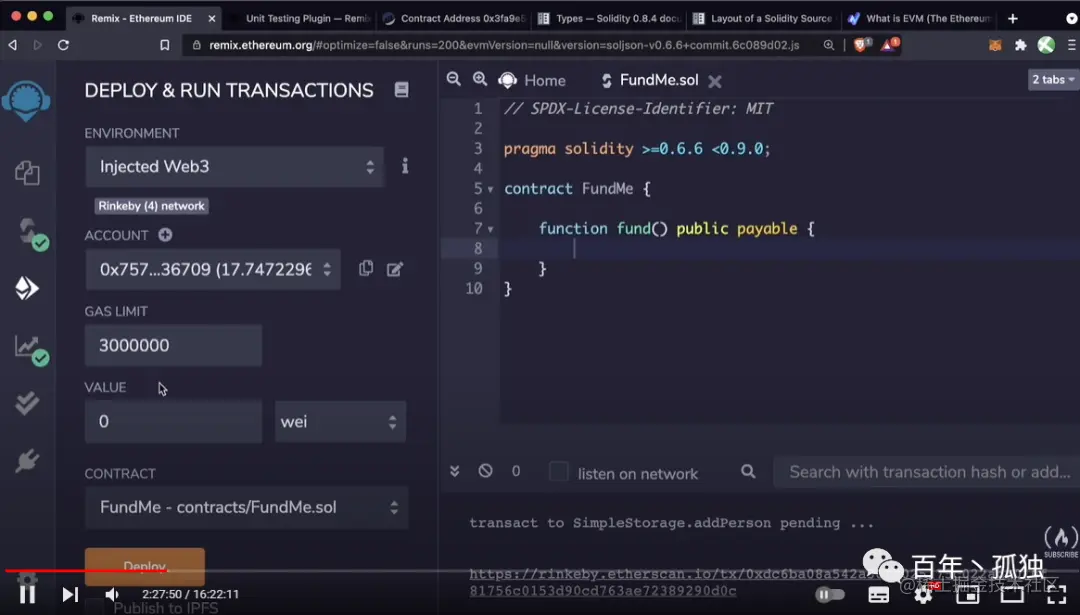The image size is (1080, 615).
Task: Open the Environment Injected Web3 dropdown
Action: pos(234,167)
